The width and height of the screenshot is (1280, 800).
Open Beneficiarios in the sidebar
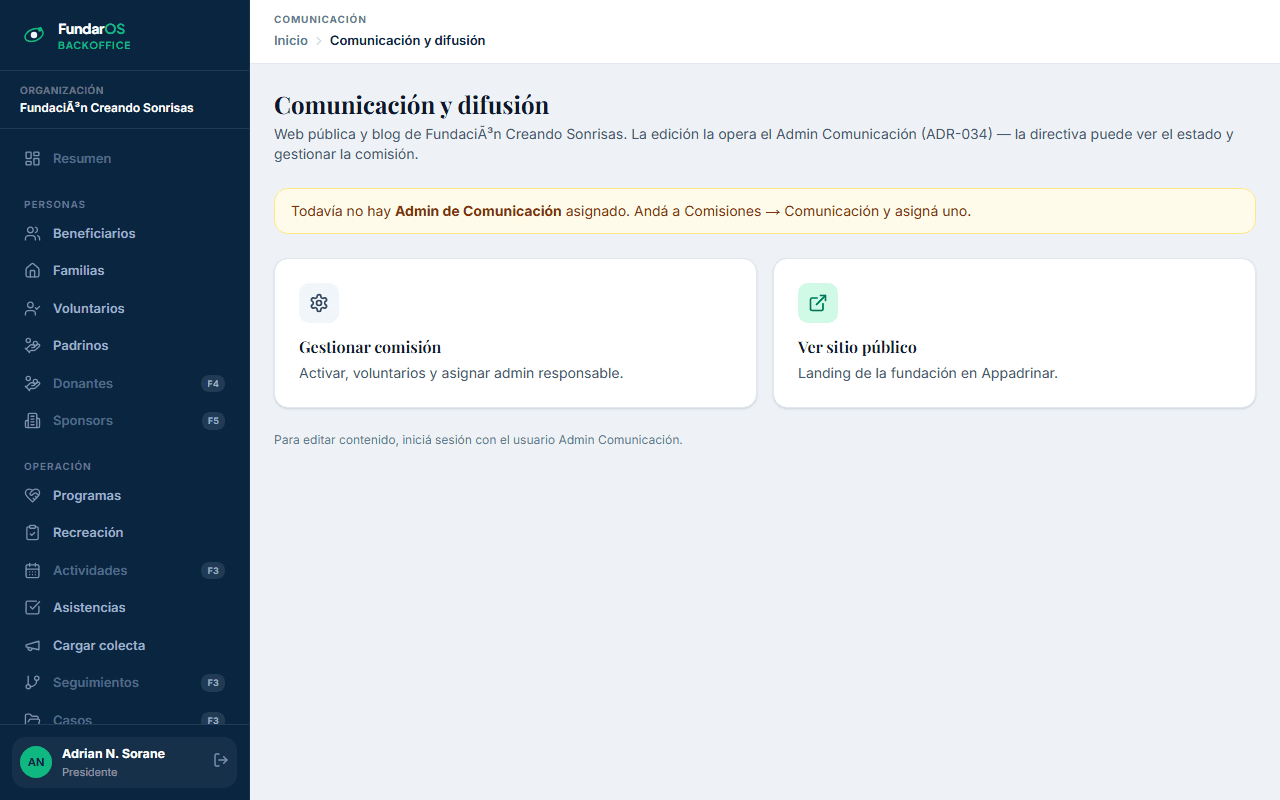click(x=124, y=233)
